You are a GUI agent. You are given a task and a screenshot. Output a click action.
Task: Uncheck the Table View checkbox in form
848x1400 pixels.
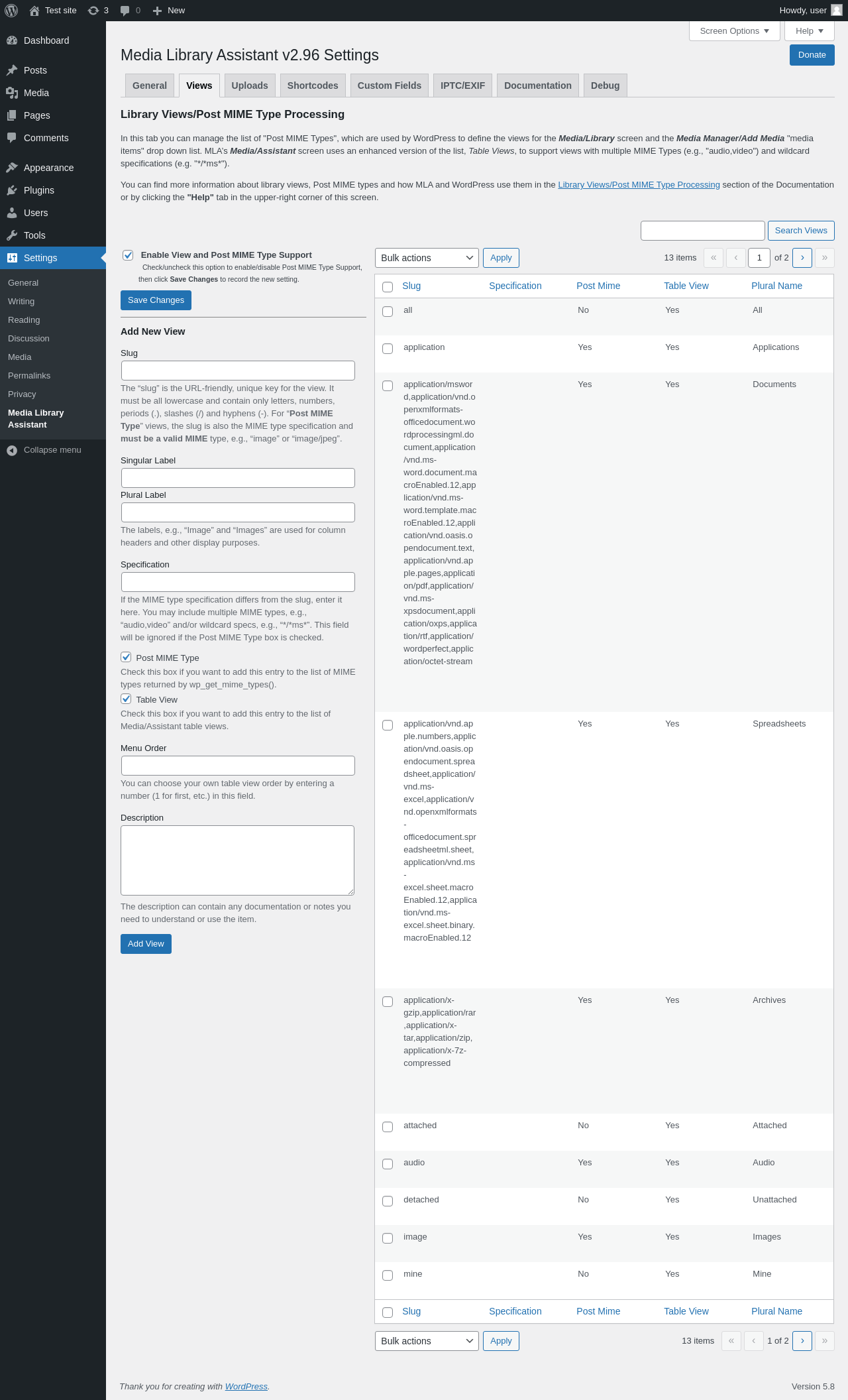point(126,699)
